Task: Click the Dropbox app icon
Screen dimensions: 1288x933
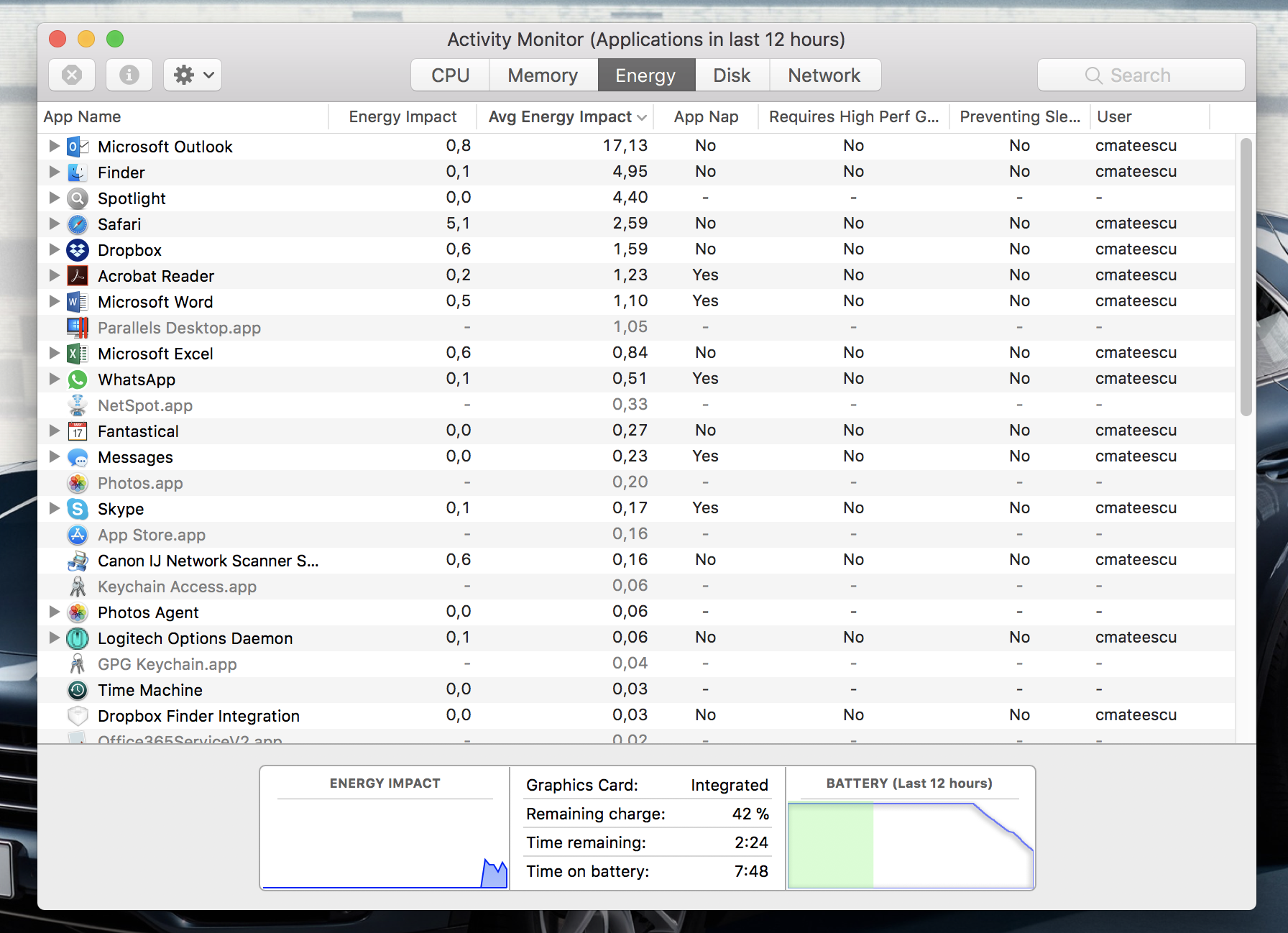Action: tap(78, 250)
